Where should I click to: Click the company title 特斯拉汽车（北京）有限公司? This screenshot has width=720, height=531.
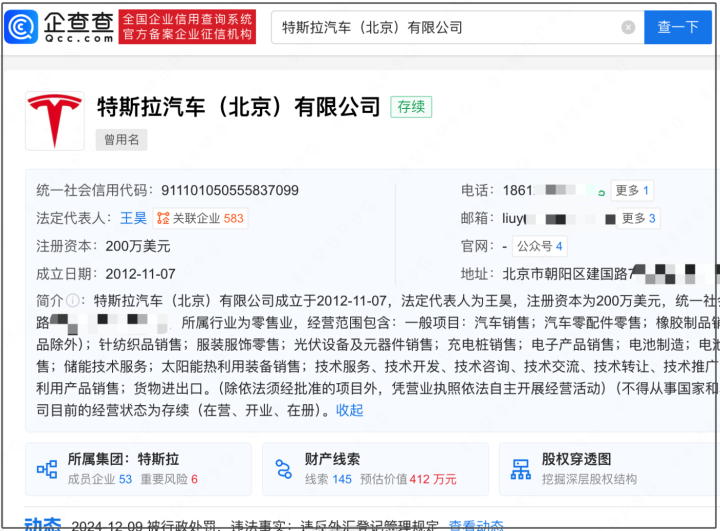239,107
